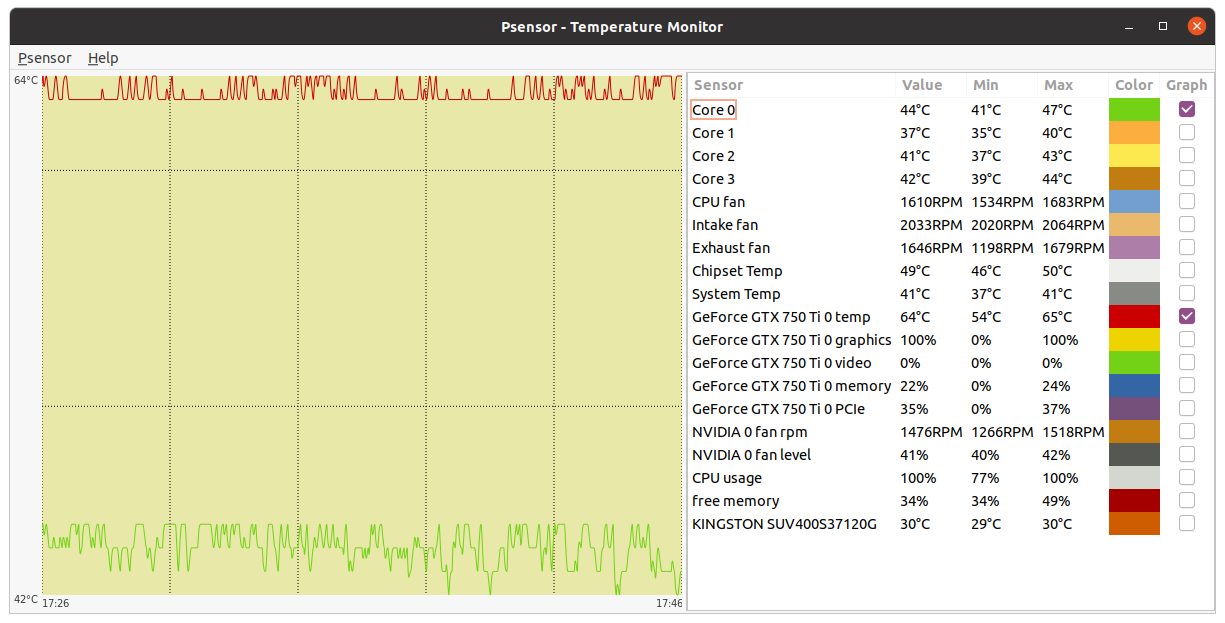Select the KINGSTON SUV400S37120G sensor row
This screenshot has height=623, width=1225.
[784, 524]
